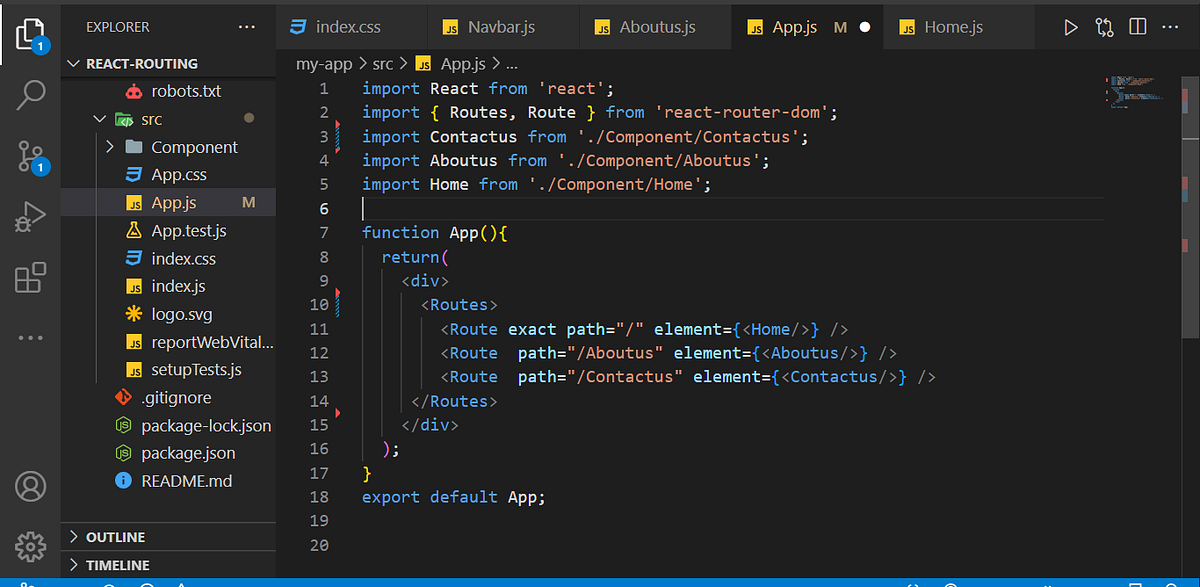The image size is (1200, 587).
Task: Open the Search view
Action: coord(30,96)
